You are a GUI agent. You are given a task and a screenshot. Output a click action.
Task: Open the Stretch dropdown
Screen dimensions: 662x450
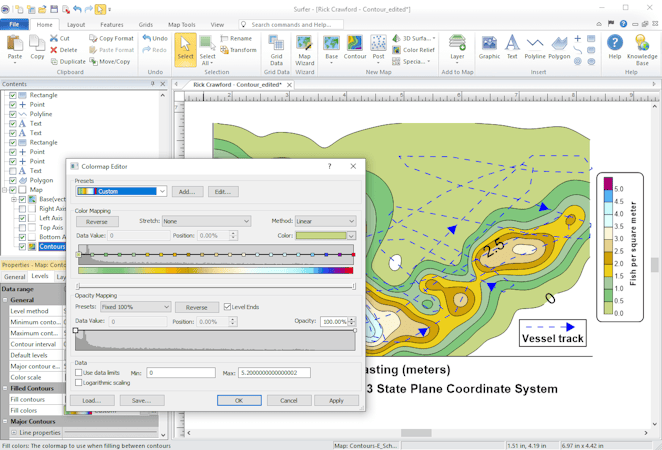[x=206, y=221]
